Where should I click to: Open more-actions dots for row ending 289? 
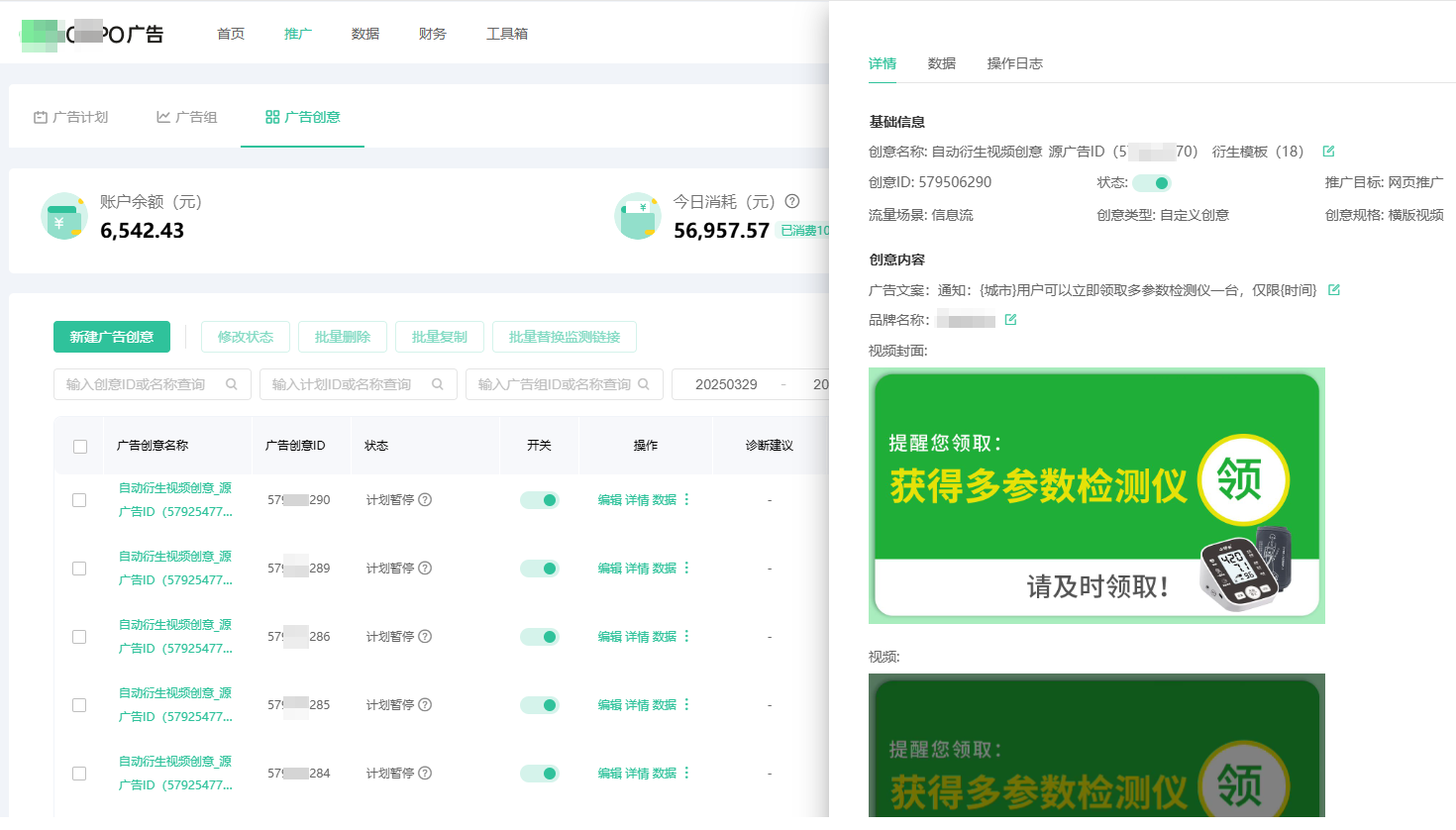tap(686, 568)
